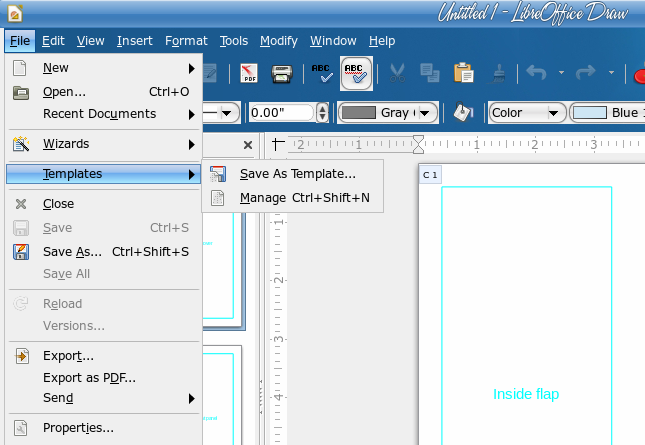Expand the Wizards submenu
This screenshot has height=445, width=645.
tap(103, 144)
